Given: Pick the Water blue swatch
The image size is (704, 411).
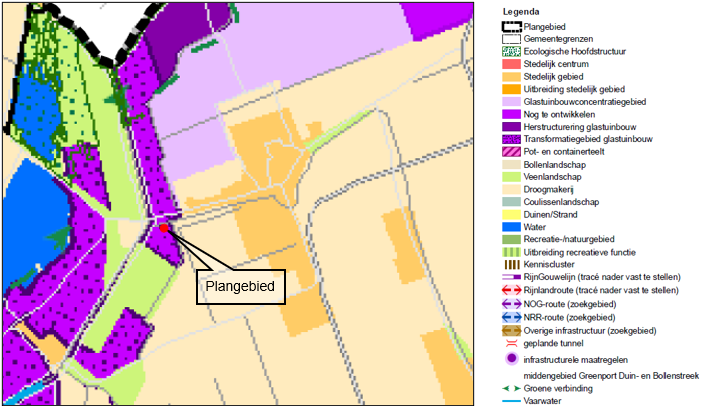Looking at the screenshot, I should tap(511, 227).
